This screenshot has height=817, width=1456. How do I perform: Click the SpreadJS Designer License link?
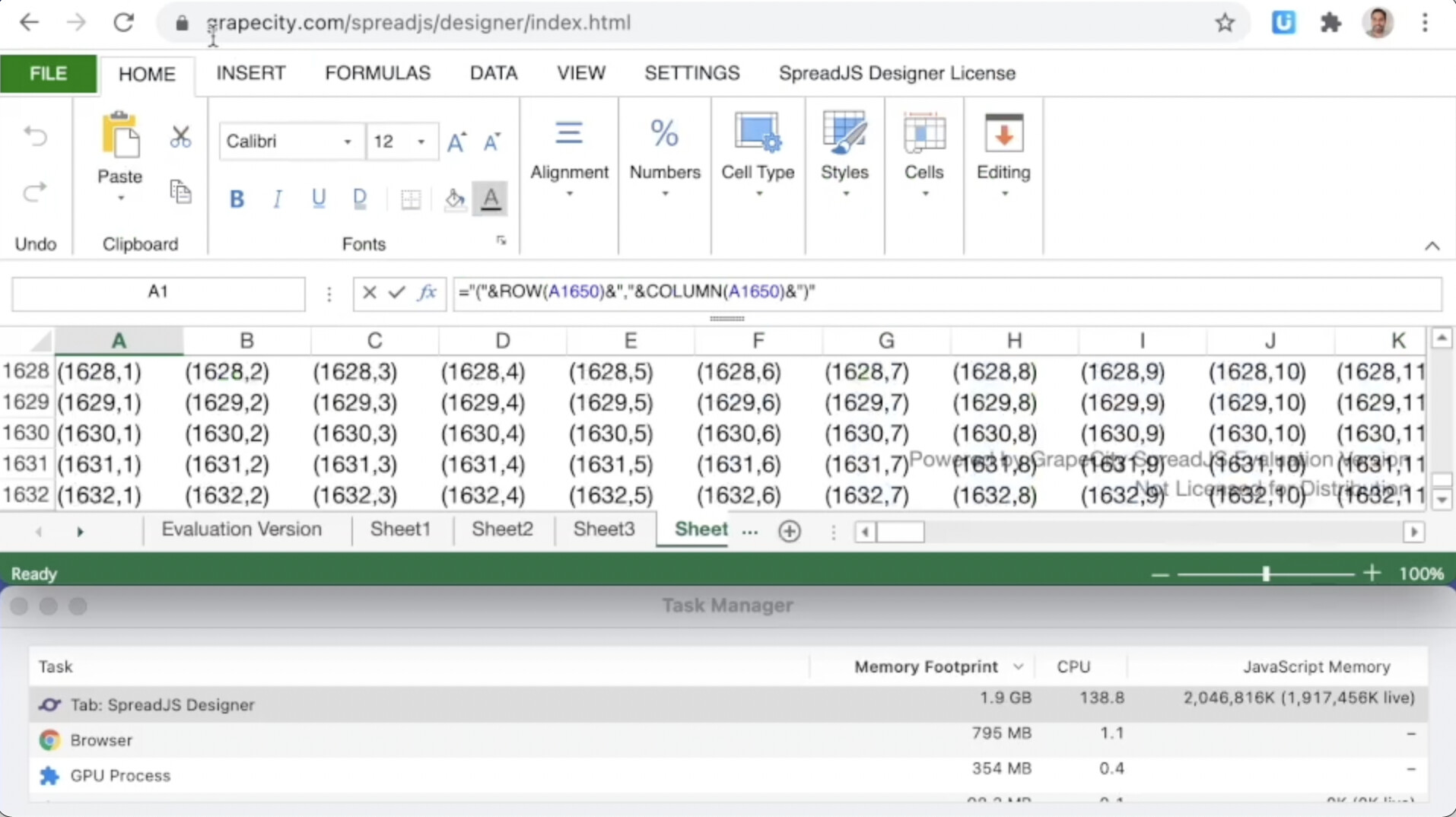[x=897, y=73]
